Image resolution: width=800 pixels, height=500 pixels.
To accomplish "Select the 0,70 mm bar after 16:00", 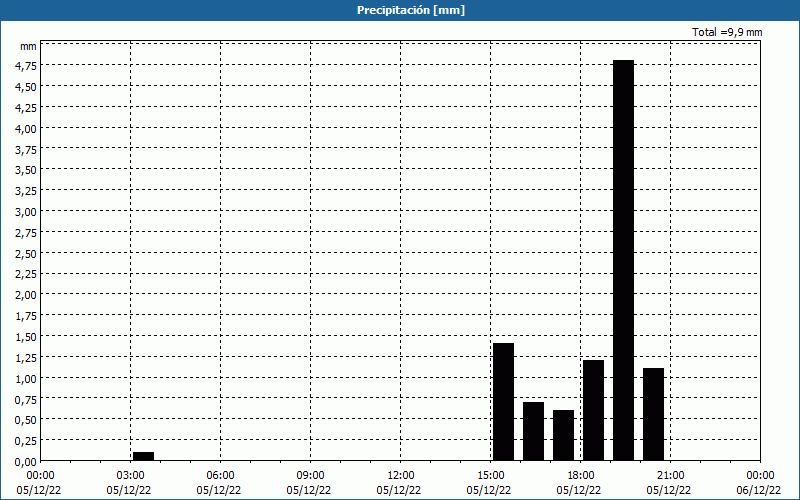I will [x=533, y=431].
